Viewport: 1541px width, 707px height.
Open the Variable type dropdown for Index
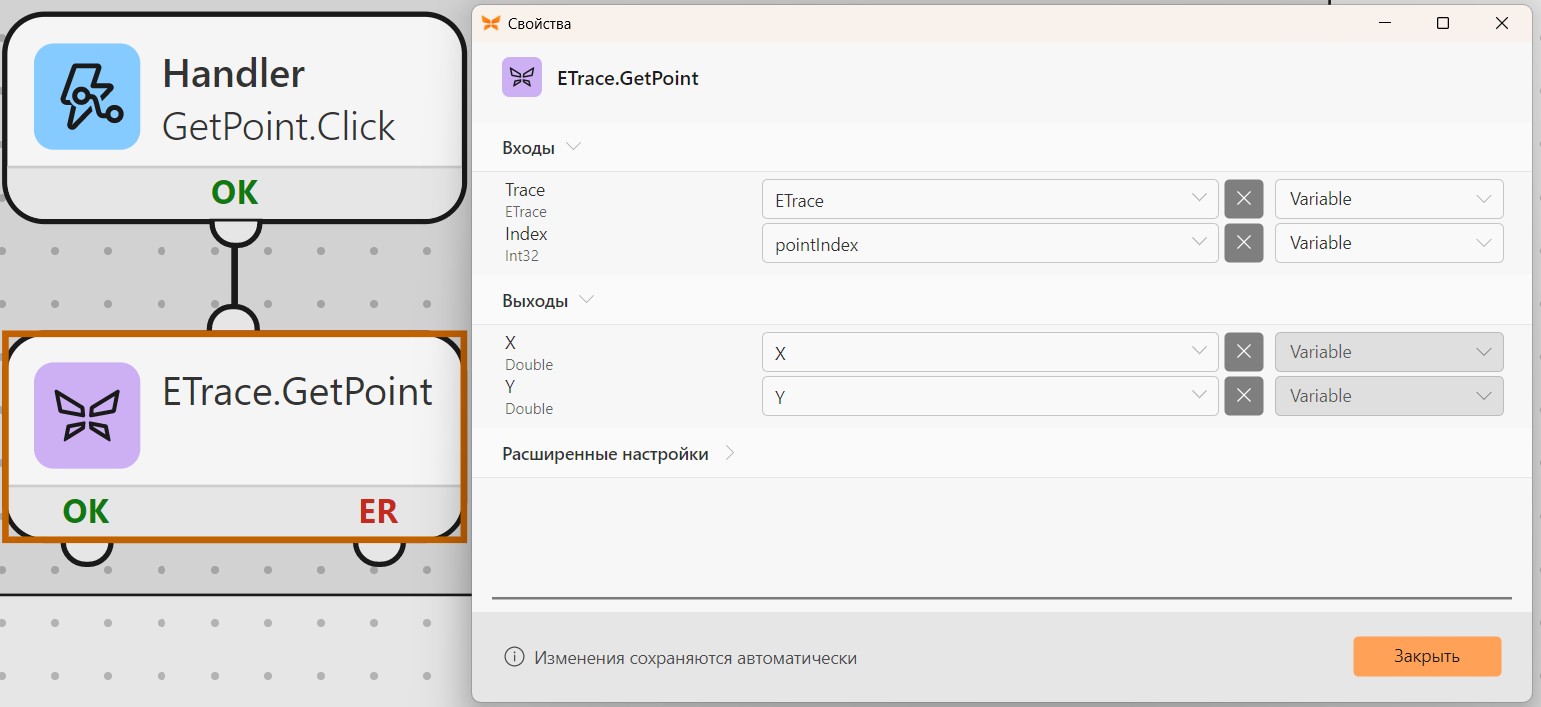coord(1389,243)
